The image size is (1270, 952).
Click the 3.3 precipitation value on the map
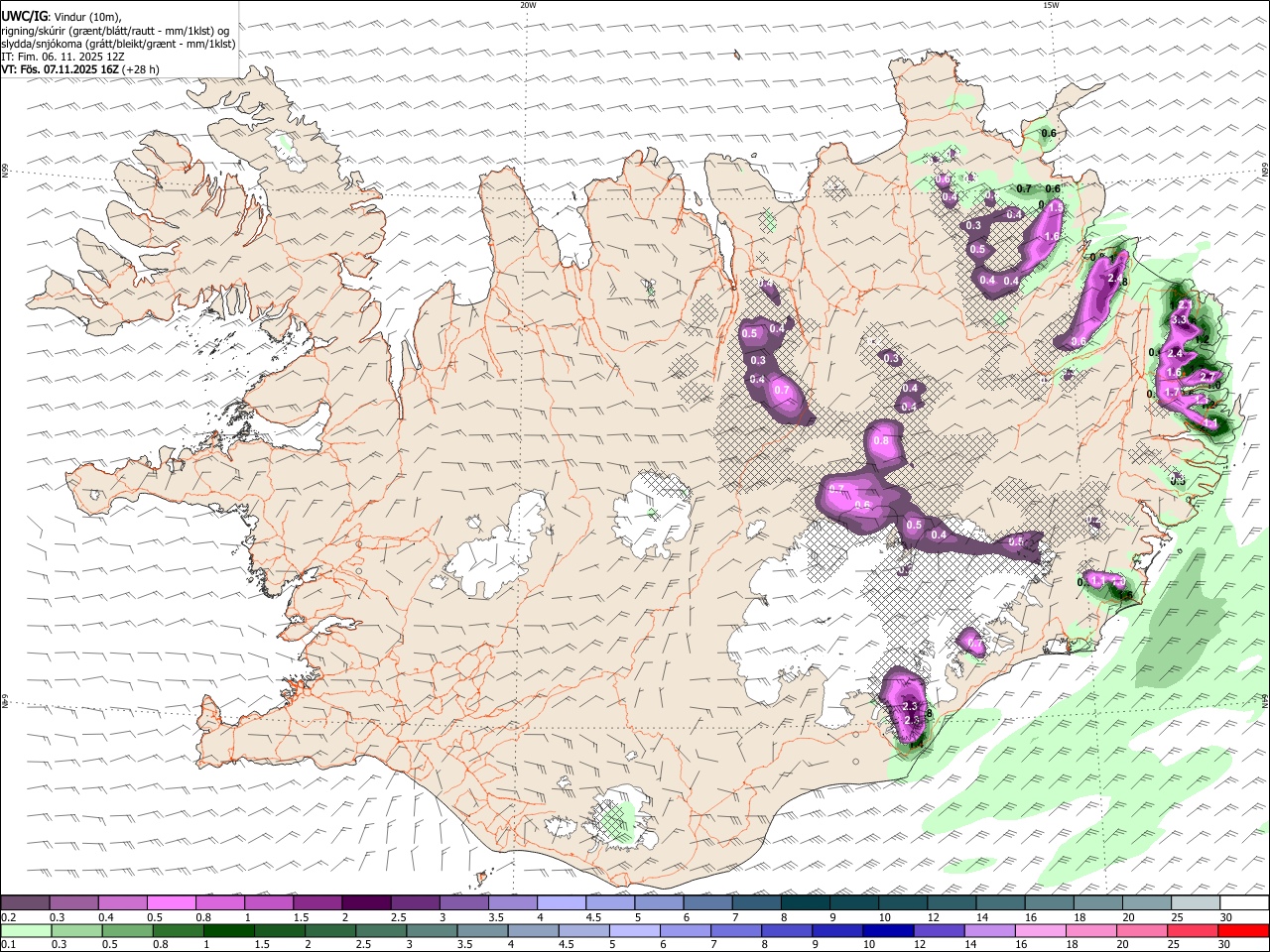click(x=1180, y=320)
